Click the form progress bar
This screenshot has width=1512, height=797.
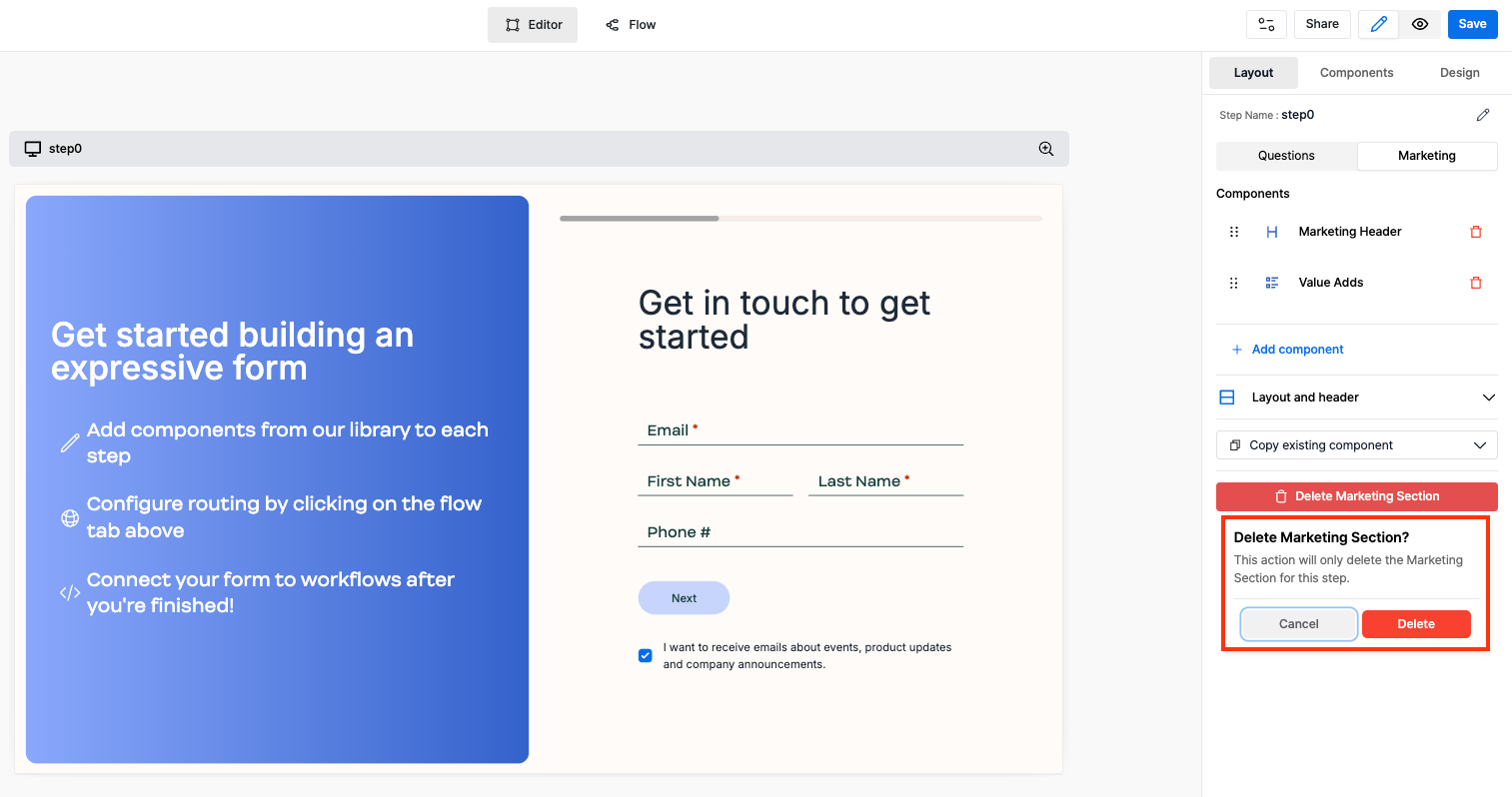800,218
